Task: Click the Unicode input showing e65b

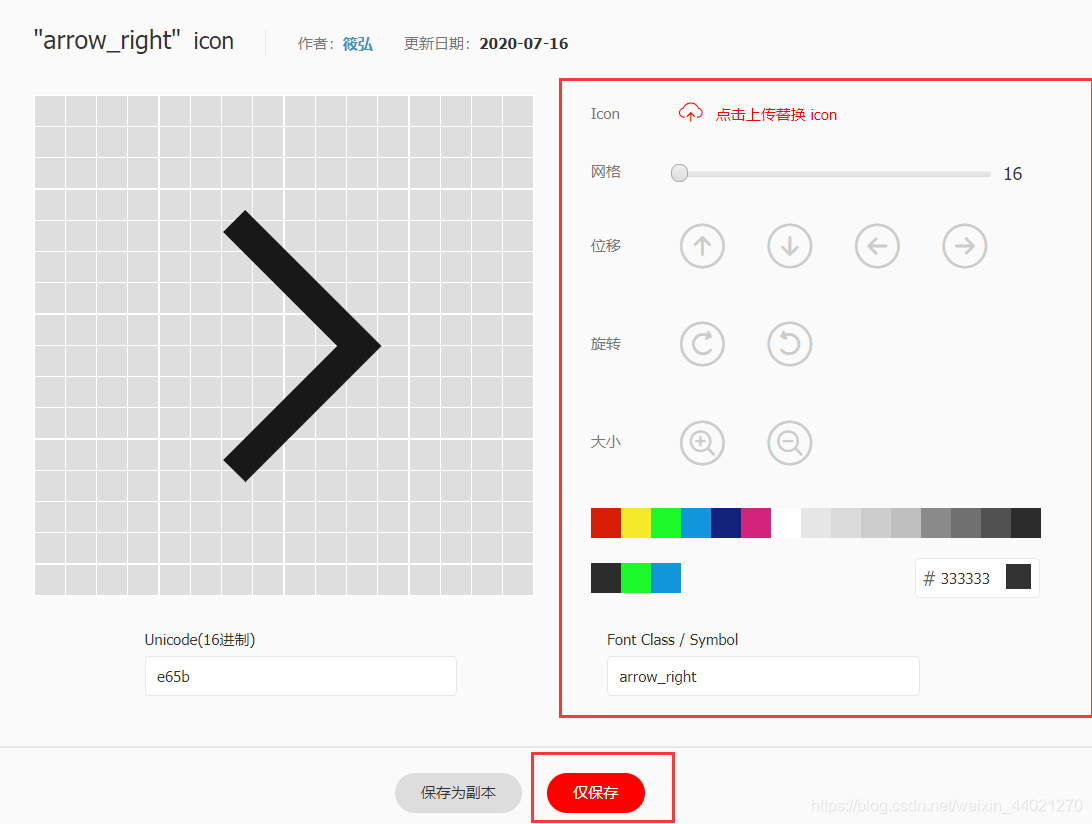Action: coord(300,676)
